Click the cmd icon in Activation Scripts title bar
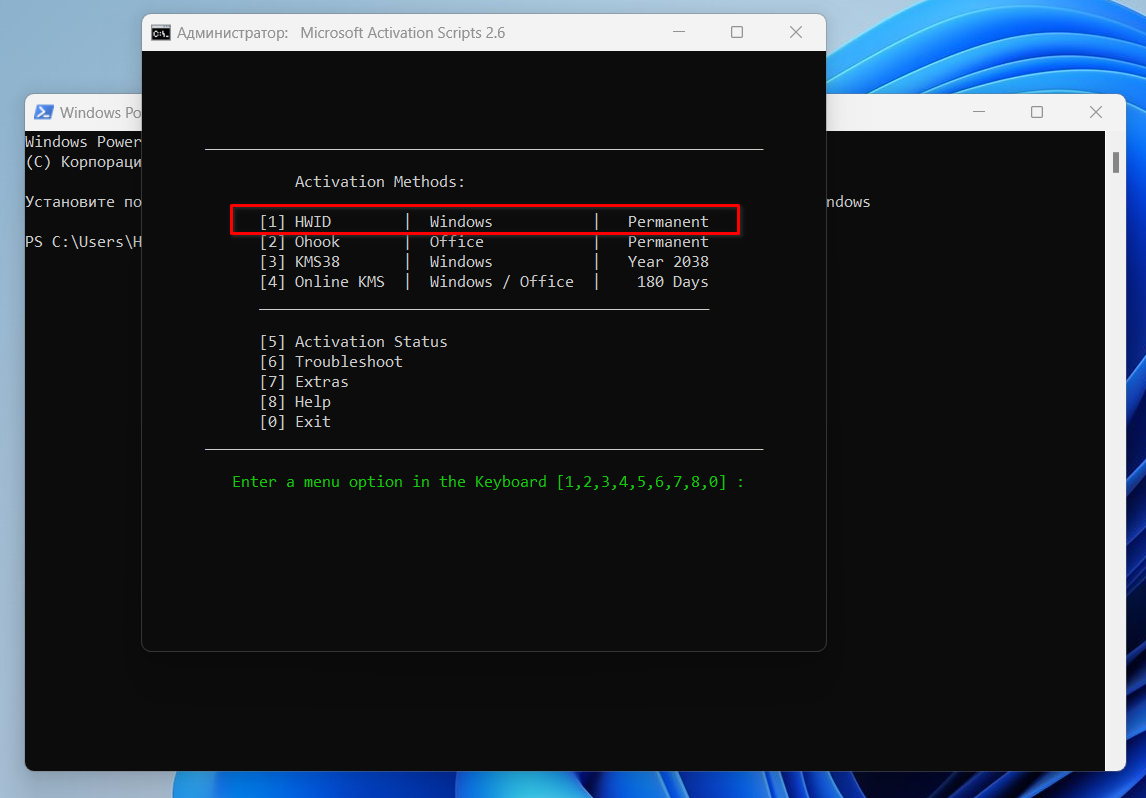 (160, 33)
